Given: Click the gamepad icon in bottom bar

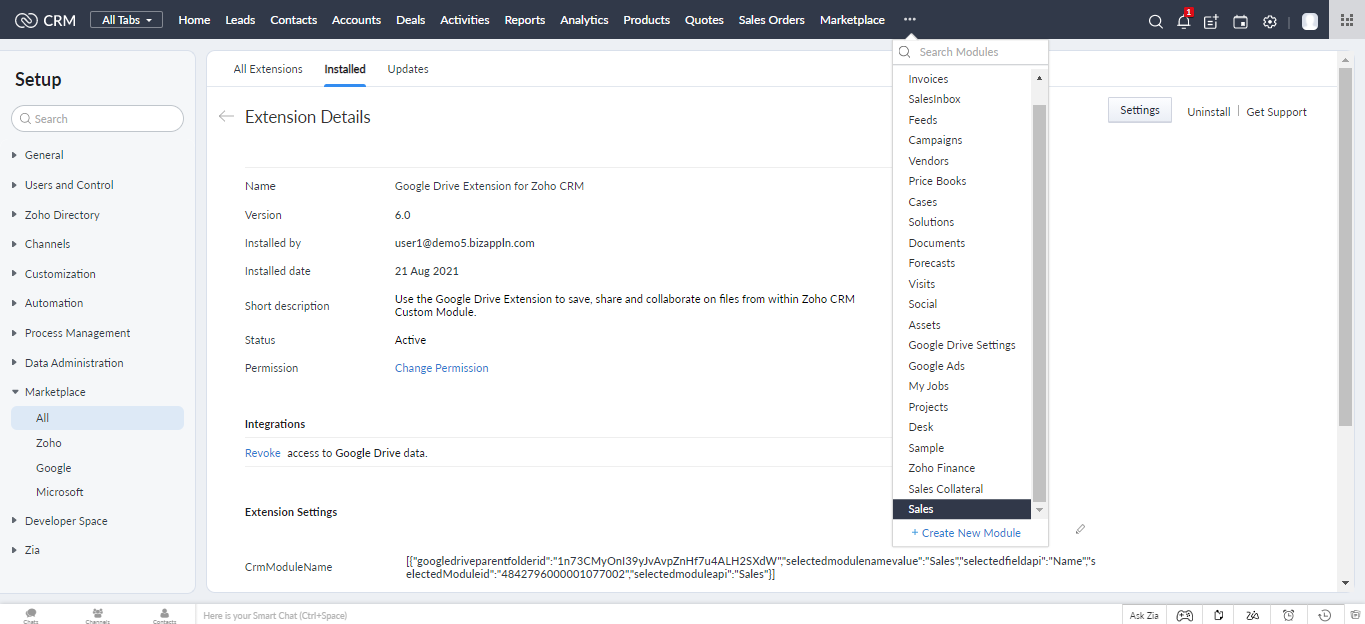Looking at the screenshot, I should pos(1183,615).
